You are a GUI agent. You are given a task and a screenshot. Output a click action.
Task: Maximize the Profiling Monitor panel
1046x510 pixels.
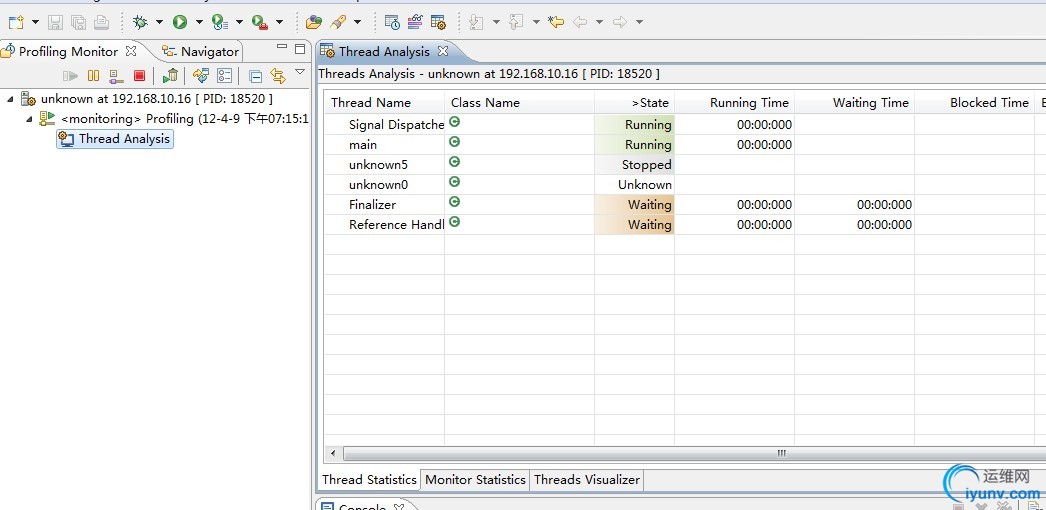(300, 49)
